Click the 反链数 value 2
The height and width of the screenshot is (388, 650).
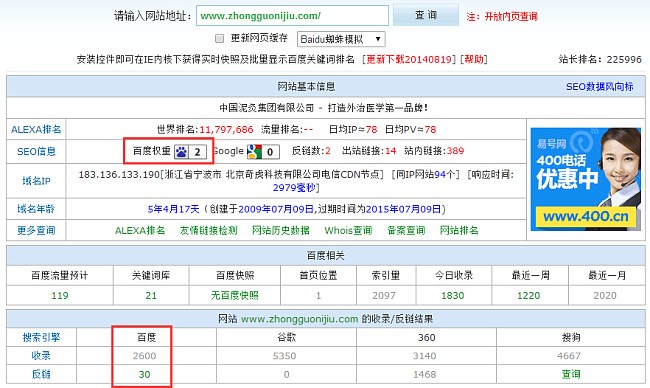(x=328, y=151)
